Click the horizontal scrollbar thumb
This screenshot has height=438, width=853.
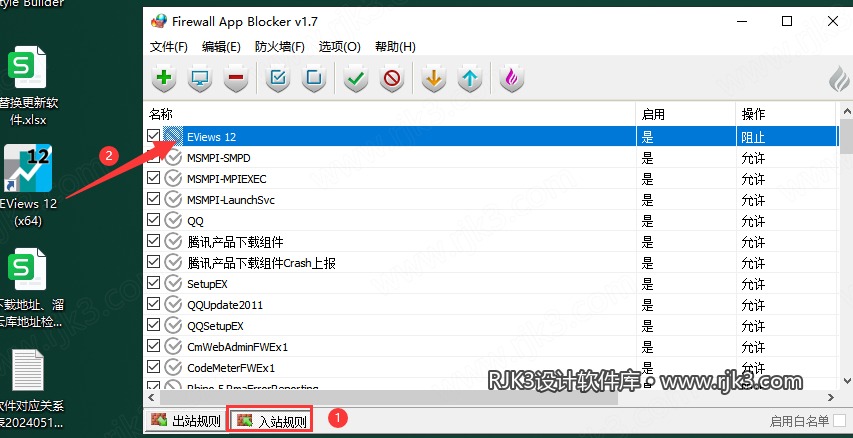tap(391, 398)
